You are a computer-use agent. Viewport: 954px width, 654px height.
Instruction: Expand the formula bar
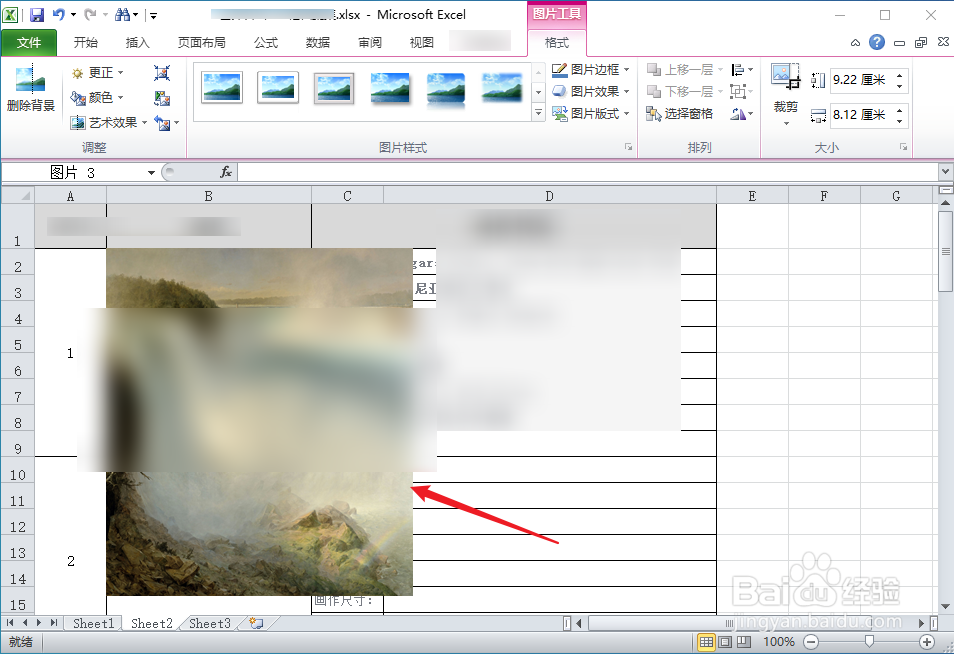coord(945,172)
